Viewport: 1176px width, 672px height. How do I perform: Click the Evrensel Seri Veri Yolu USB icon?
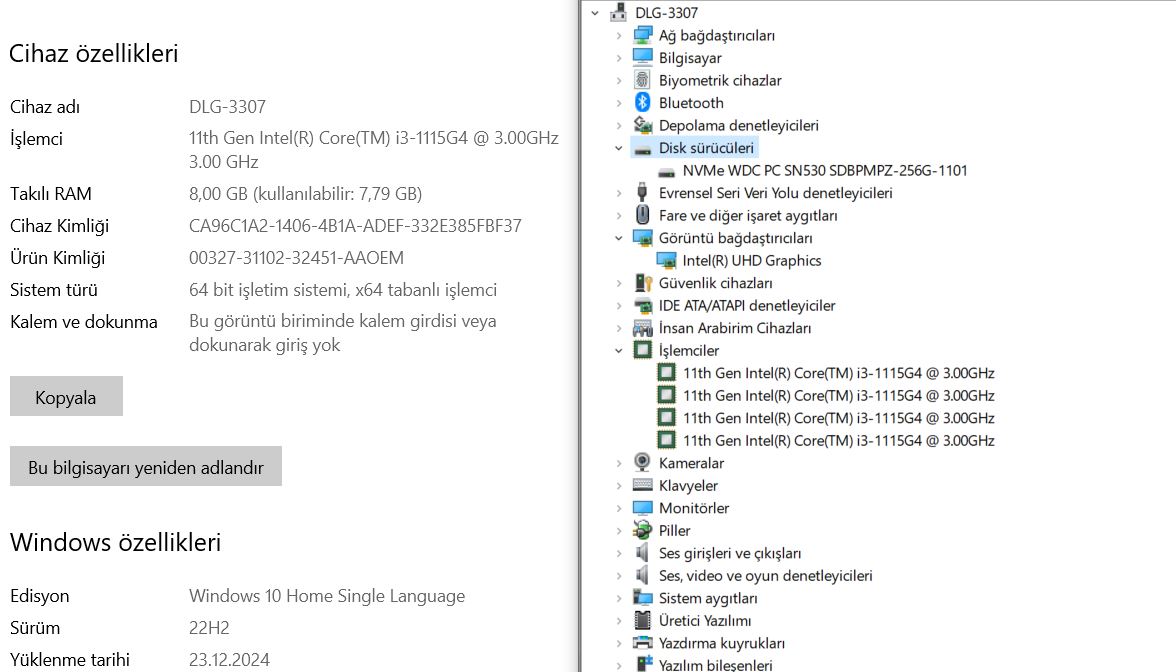[x=643, y=193]
